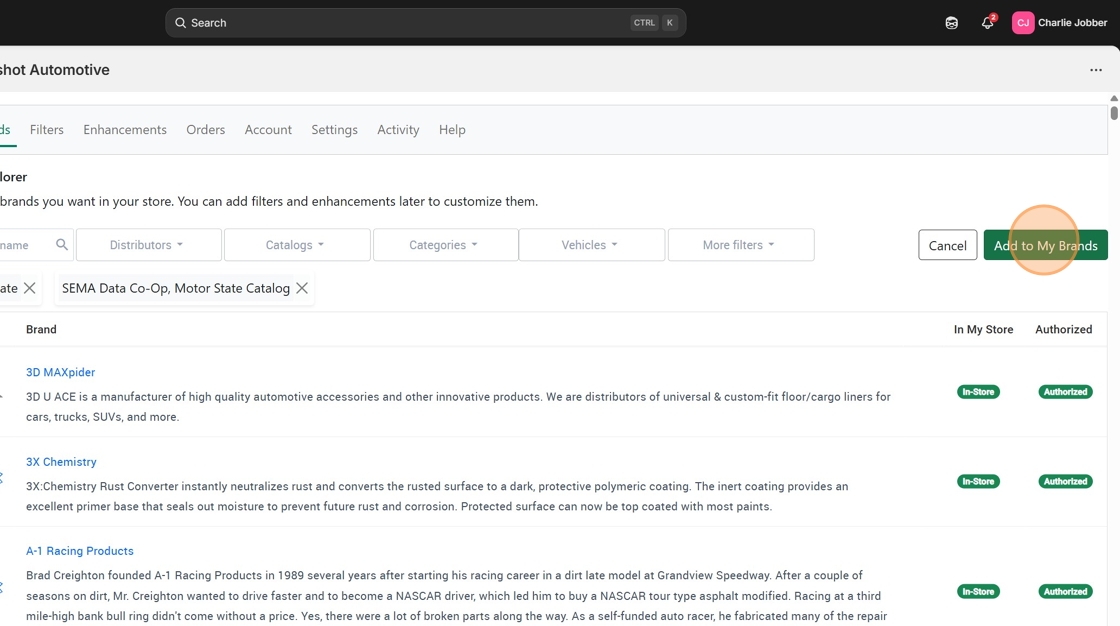Click In-Store badge for A-1 Racing Products
Viewport: 1120px width, 626px height.
(x=979, y=592)
